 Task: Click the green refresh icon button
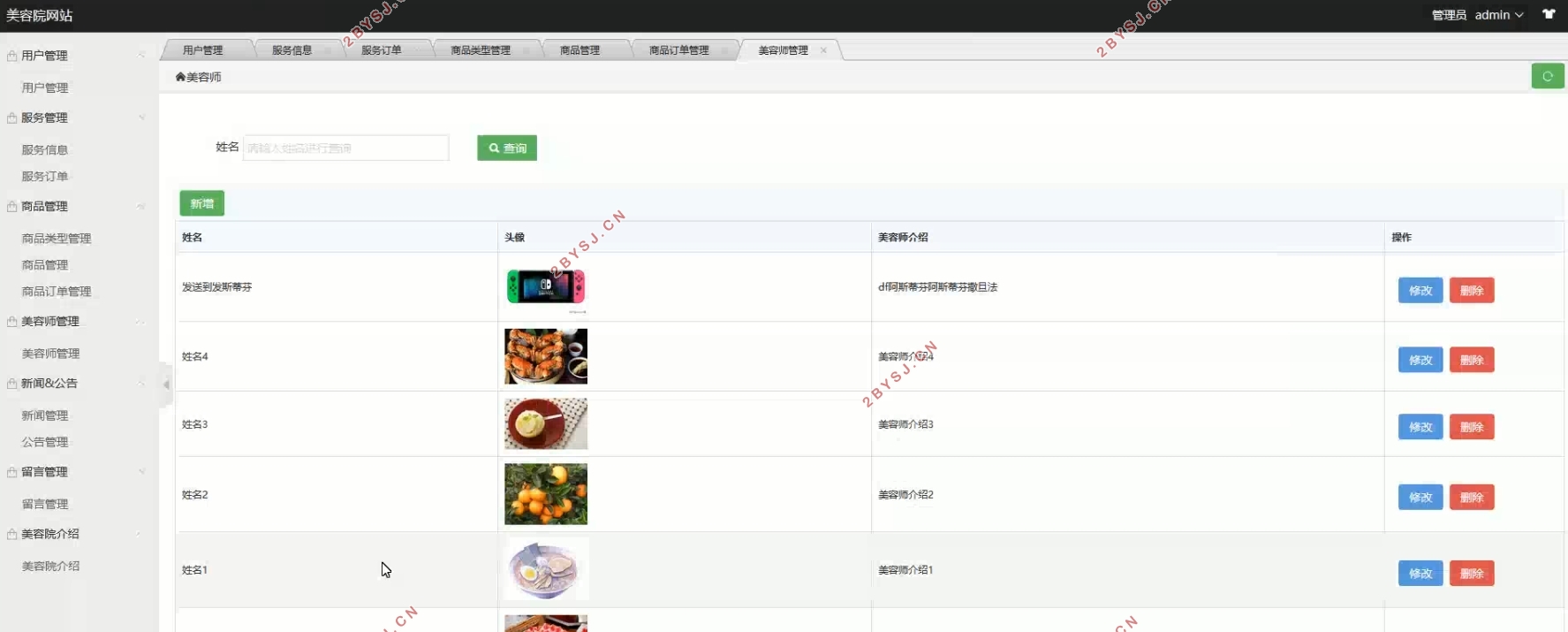click(x=1547, y=76)
